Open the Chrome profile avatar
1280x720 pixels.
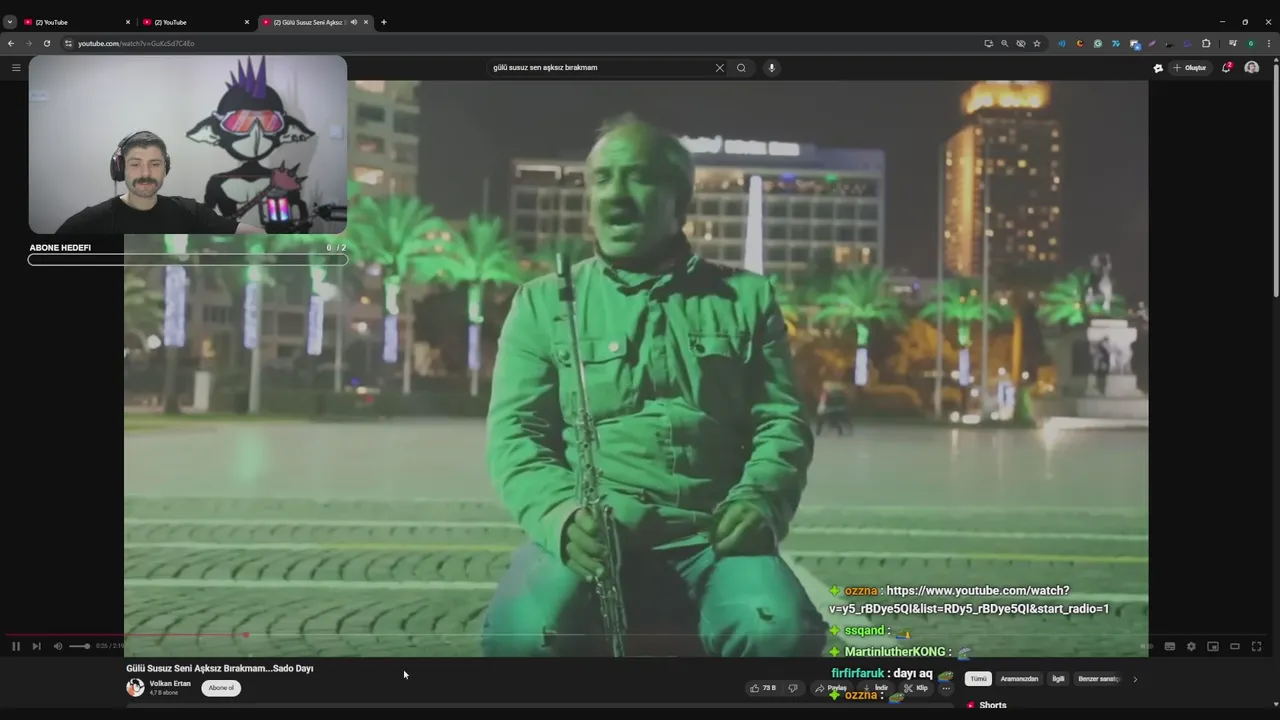(1251, 43)
